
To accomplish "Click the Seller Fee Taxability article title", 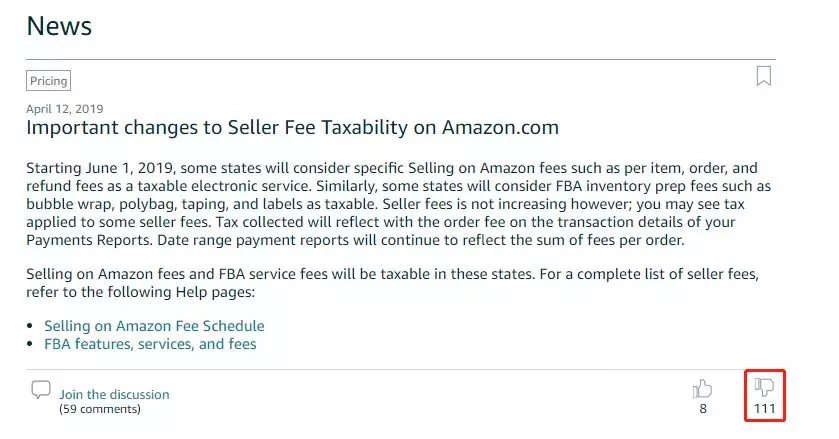I will (x=293, y=127).
